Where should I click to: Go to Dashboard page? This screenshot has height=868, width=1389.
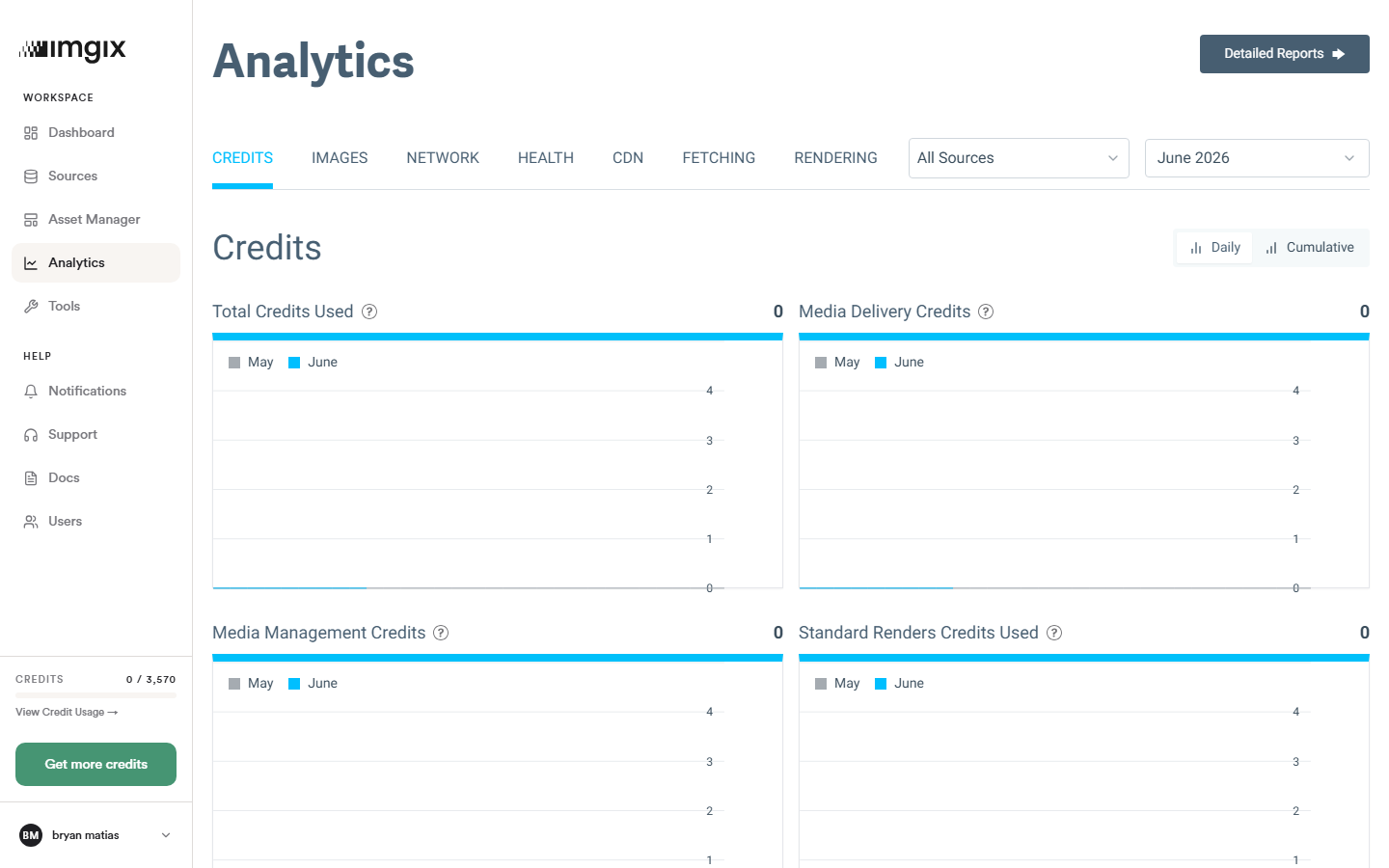95,133
